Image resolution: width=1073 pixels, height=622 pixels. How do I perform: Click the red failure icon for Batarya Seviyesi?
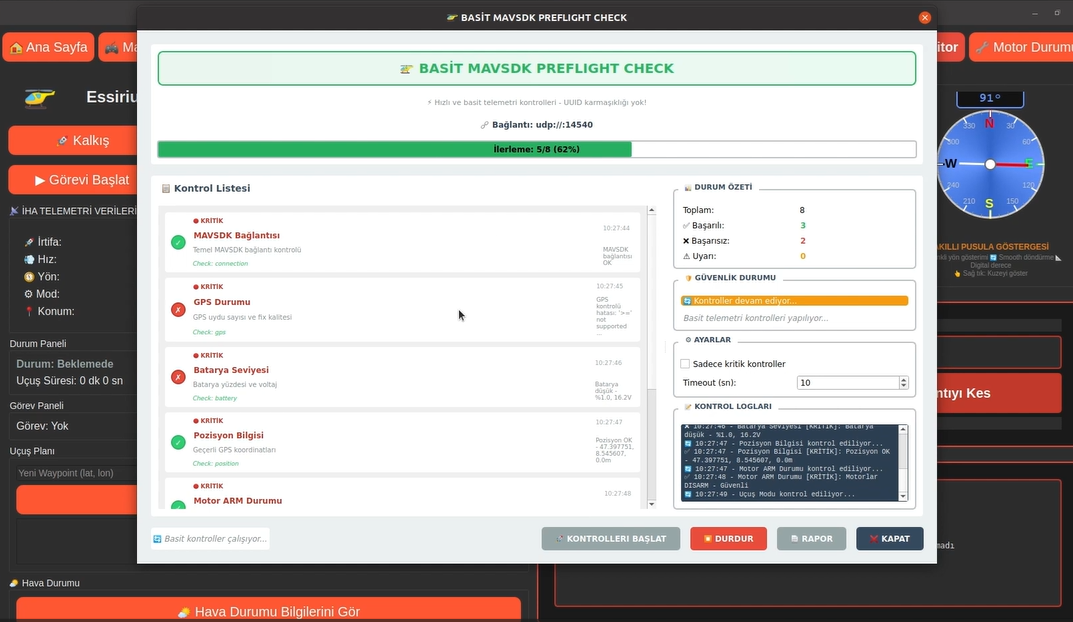pyautogui.click(x=178, y=377)
